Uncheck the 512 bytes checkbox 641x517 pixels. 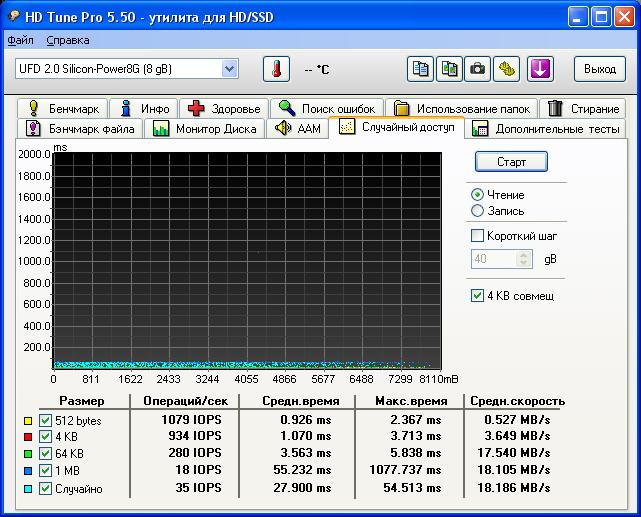click(45, 421)
